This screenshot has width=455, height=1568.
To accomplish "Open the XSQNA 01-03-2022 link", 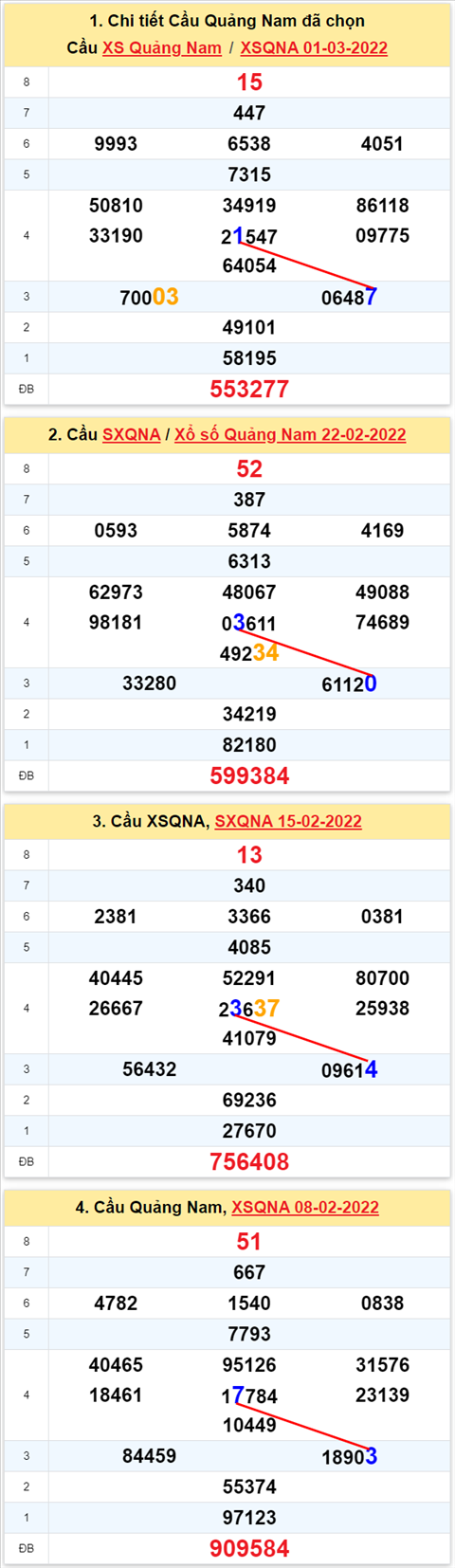I will 314,48.
